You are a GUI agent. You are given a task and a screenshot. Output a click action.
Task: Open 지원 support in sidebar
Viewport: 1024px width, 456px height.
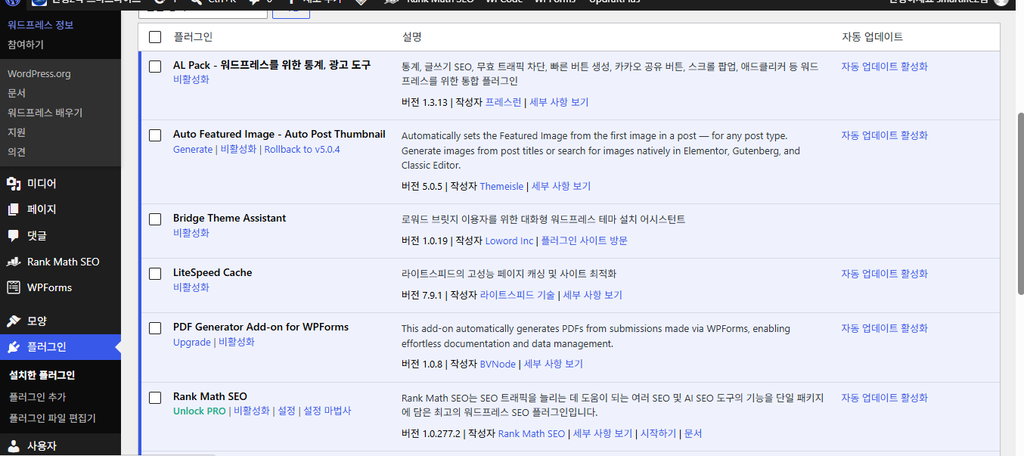coord(16,132)
